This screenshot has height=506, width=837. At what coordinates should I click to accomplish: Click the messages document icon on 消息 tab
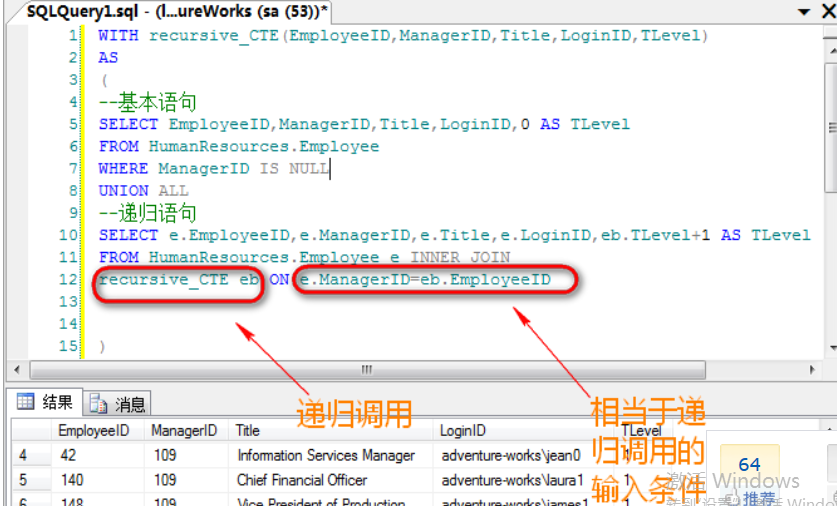98,404
